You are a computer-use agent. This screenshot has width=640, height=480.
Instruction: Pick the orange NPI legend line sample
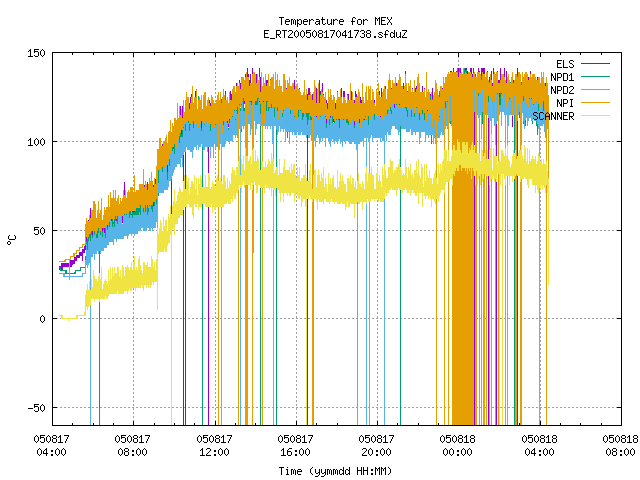[x=595, y=103]
